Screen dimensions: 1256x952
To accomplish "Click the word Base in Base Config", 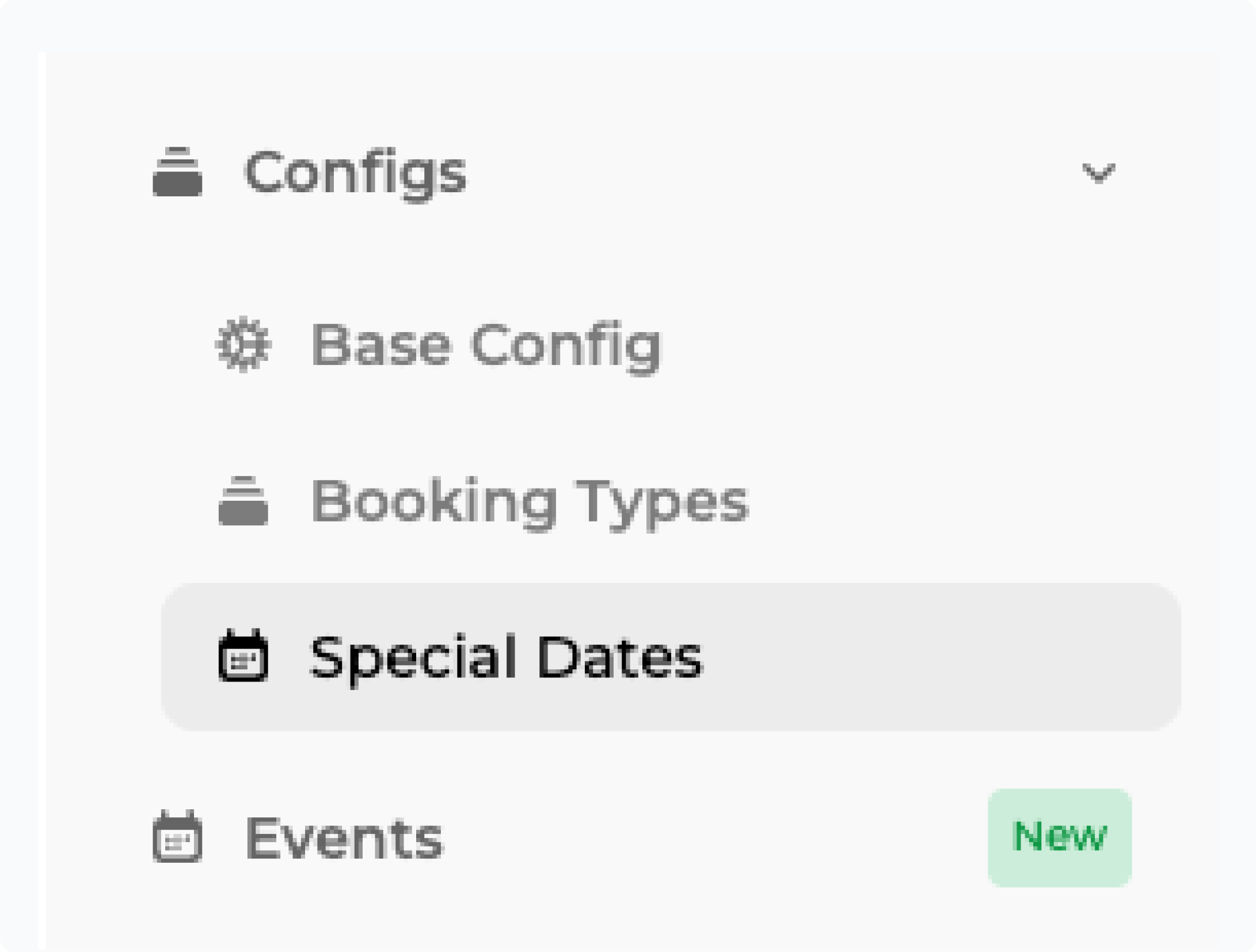I will [380, 345].
